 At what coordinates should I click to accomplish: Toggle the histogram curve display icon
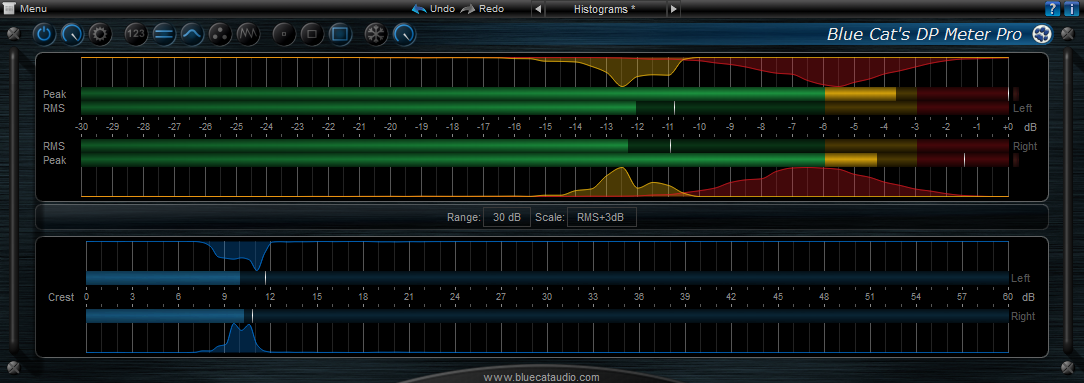pos(193,34)
